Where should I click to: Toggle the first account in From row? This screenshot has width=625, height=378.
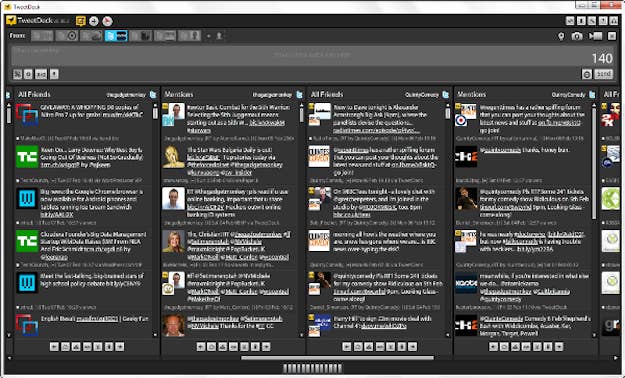click(42, 36)
